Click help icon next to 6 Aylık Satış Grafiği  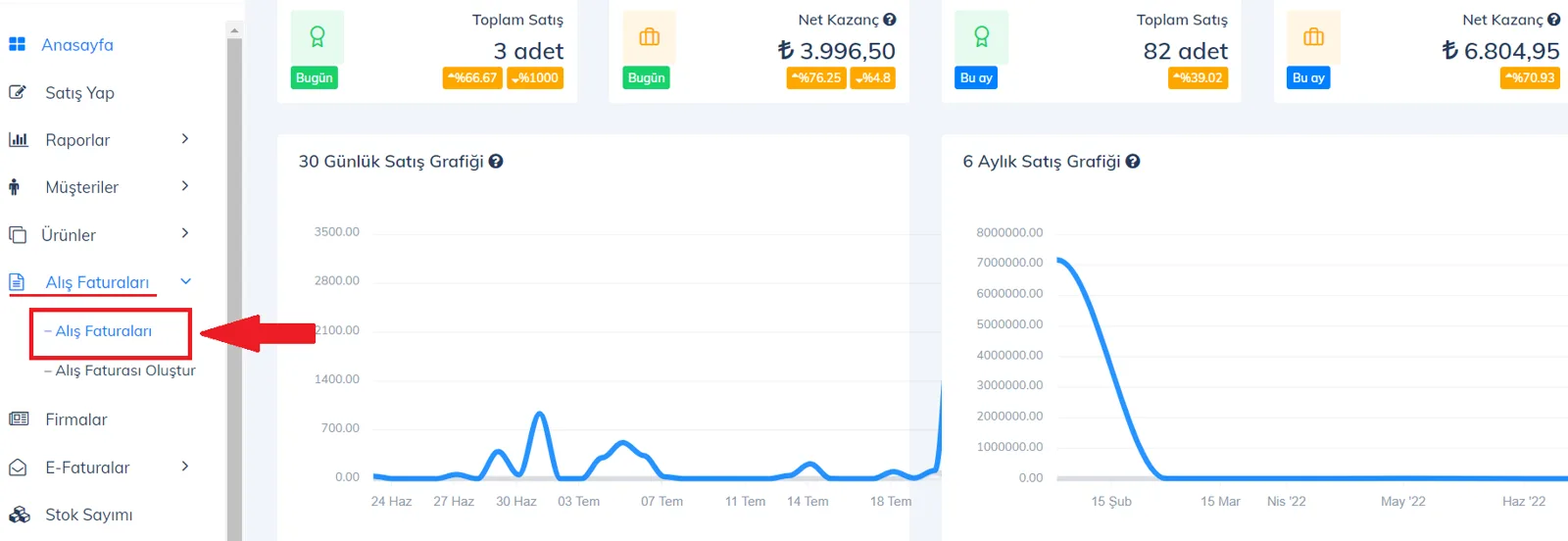[1133, 162]
